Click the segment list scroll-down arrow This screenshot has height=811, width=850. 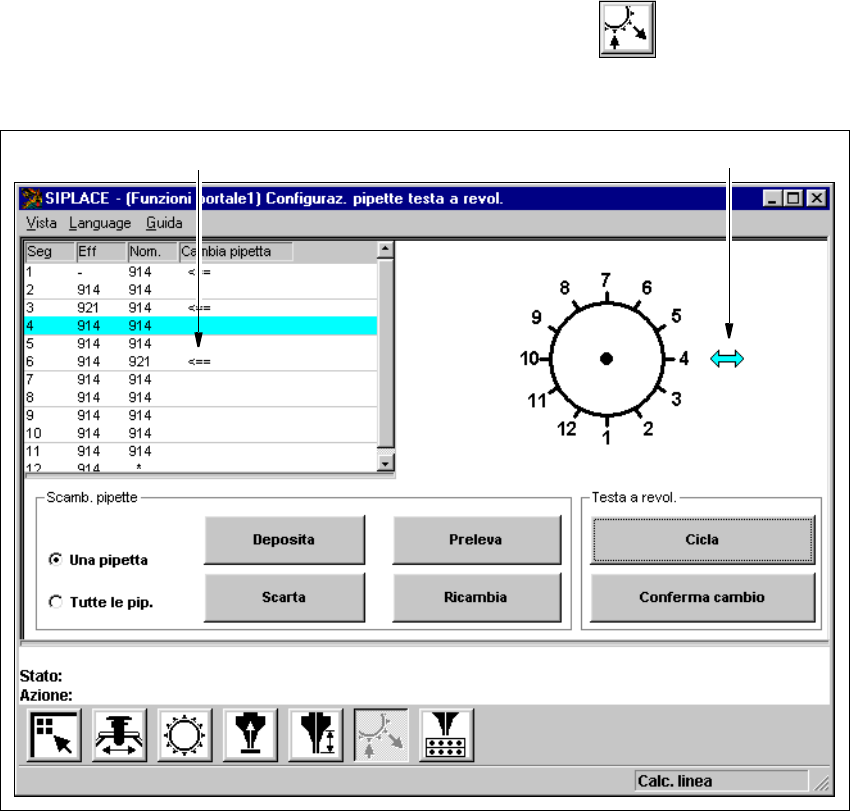(x=386, y=464)
